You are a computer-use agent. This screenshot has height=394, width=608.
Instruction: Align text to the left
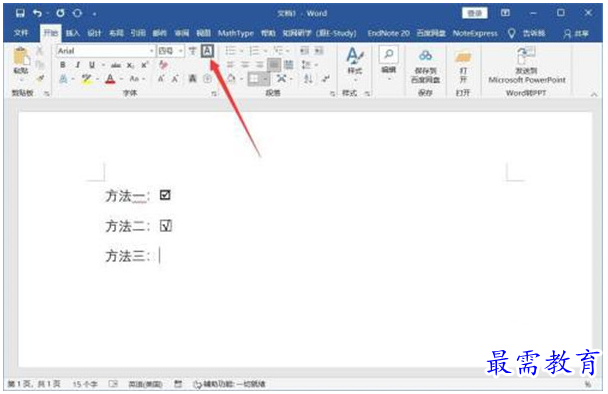click(230, 64)
